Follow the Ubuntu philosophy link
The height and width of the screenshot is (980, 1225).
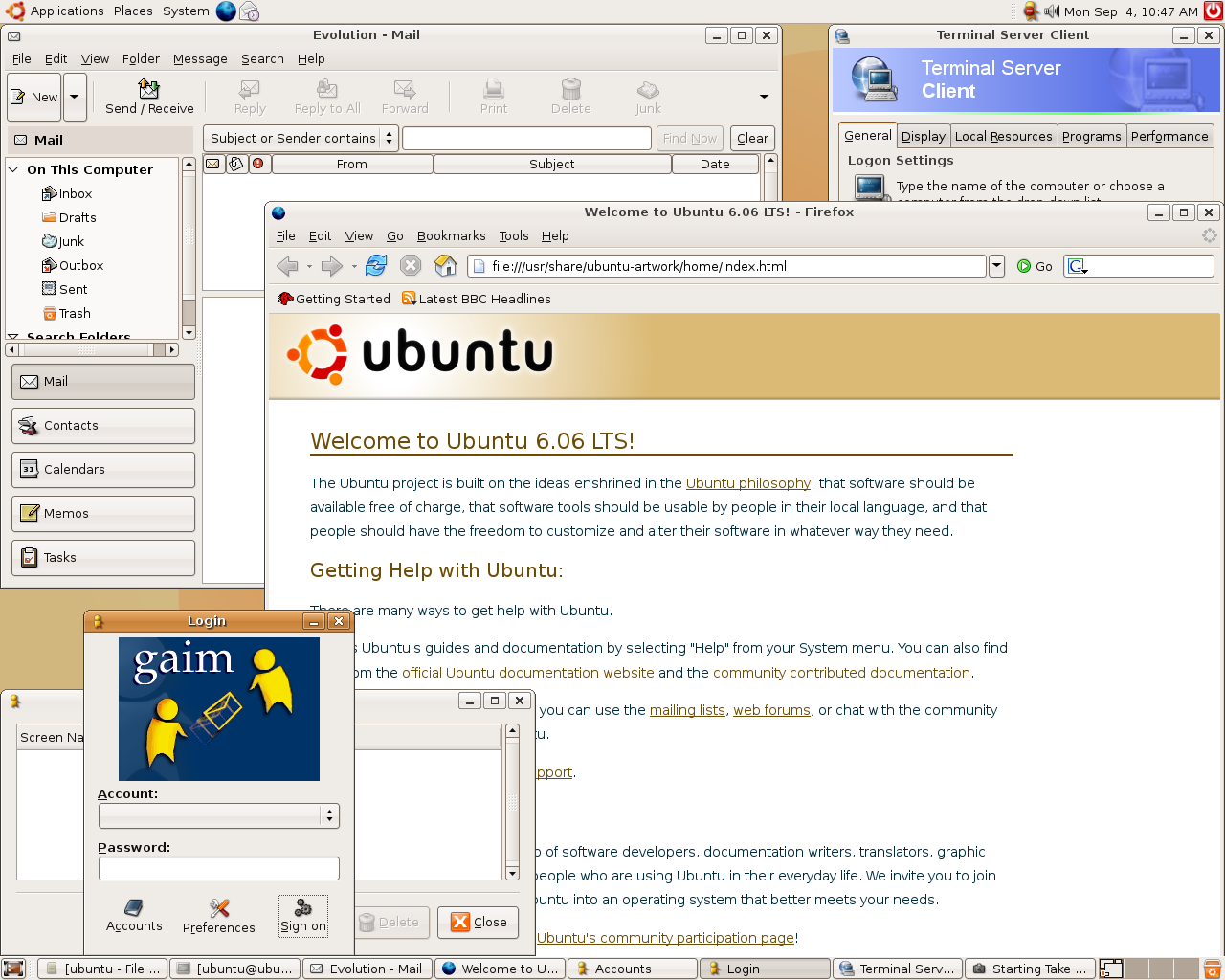point(748,483)
